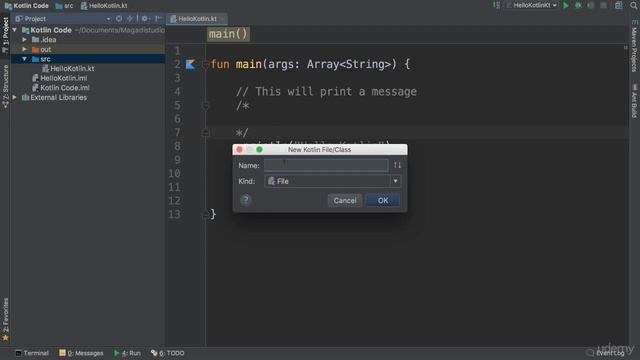The height and width of the screenshot is (360, 640).
Task: Fold main function at line 2 gutter marker
Action: [x=205, y=64]
